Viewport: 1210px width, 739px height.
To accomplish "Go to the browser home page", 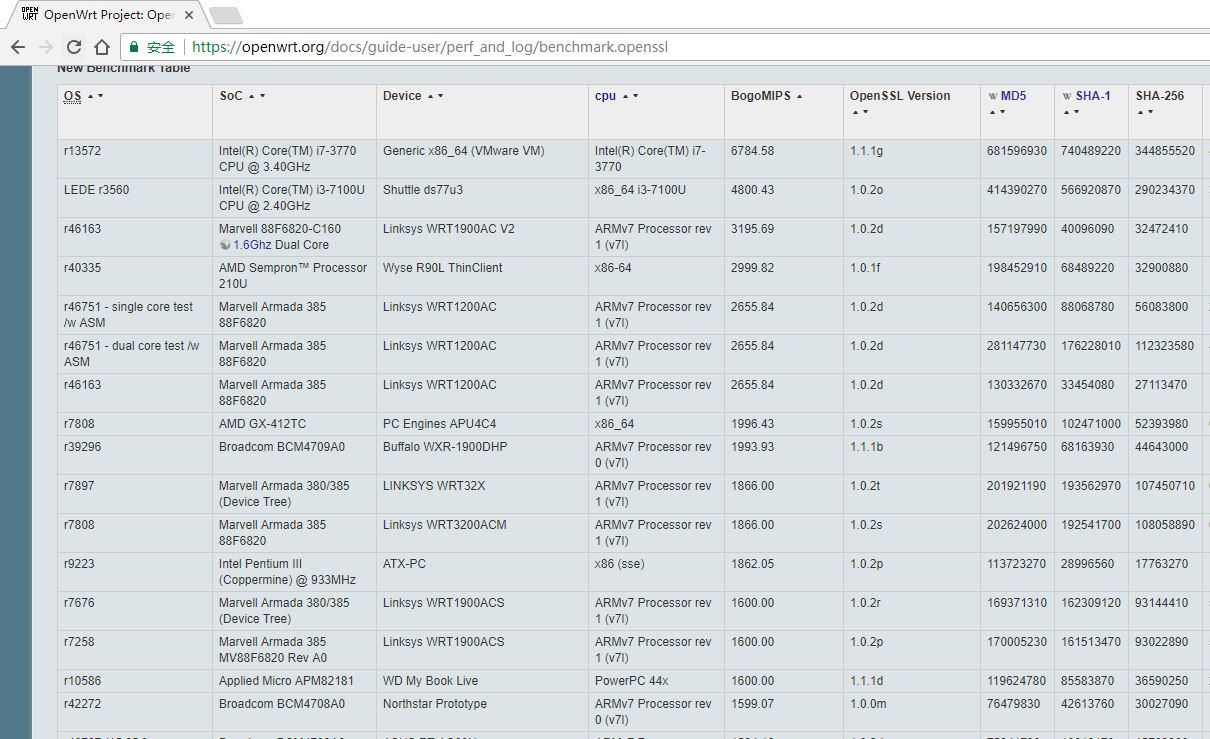I will (x=102, y=47).
